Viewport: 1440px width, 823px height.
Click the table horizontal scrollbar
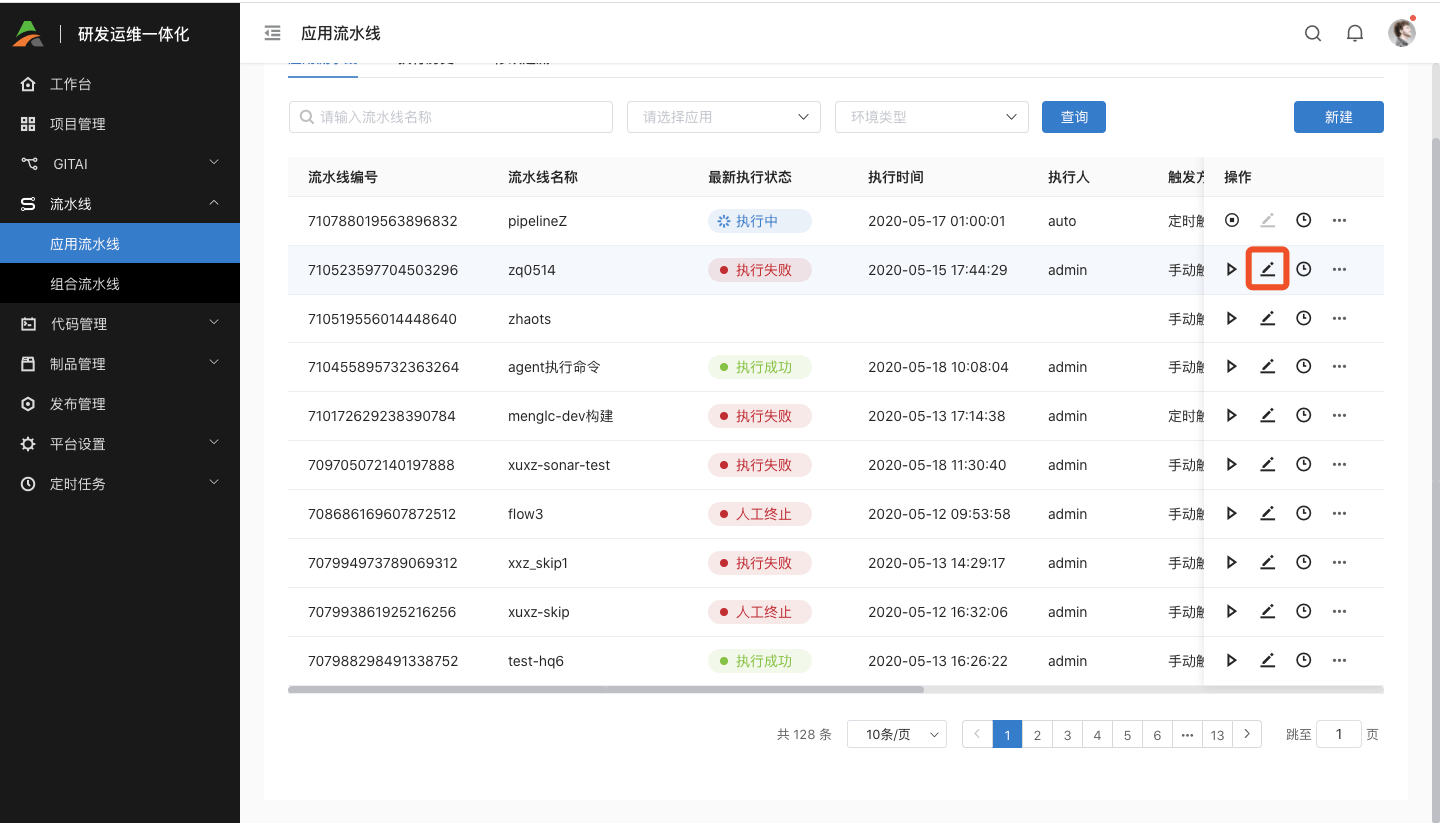coord(606,689)
